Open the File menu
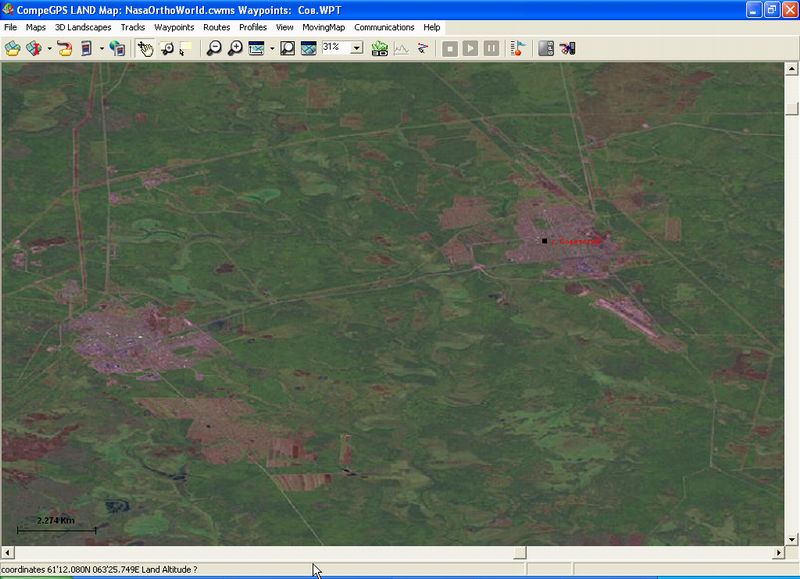 tap(10, 27)
